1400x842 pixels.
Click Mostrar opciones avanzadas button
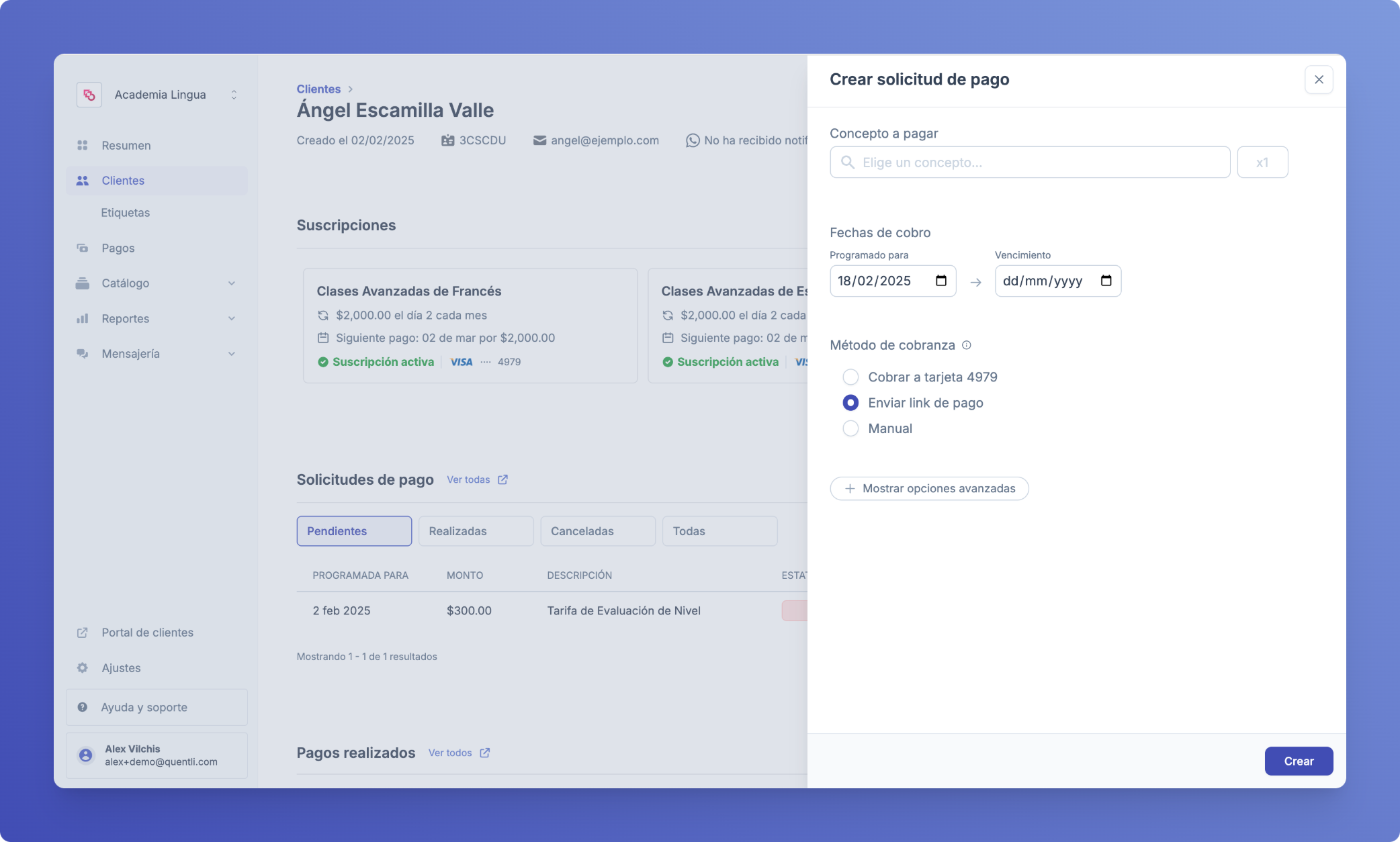pos(929,488)
